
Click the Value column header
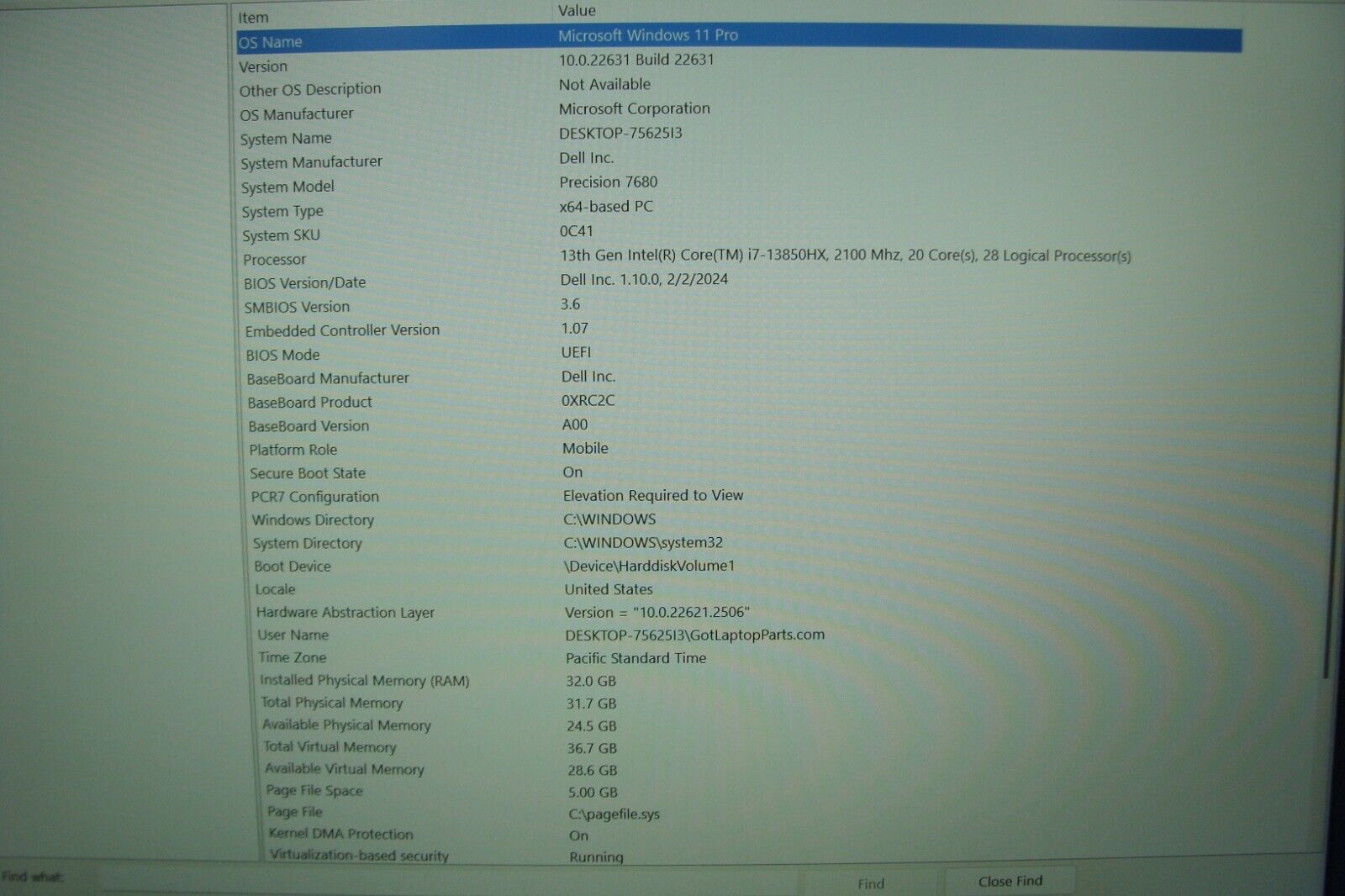tap(577, 11)
